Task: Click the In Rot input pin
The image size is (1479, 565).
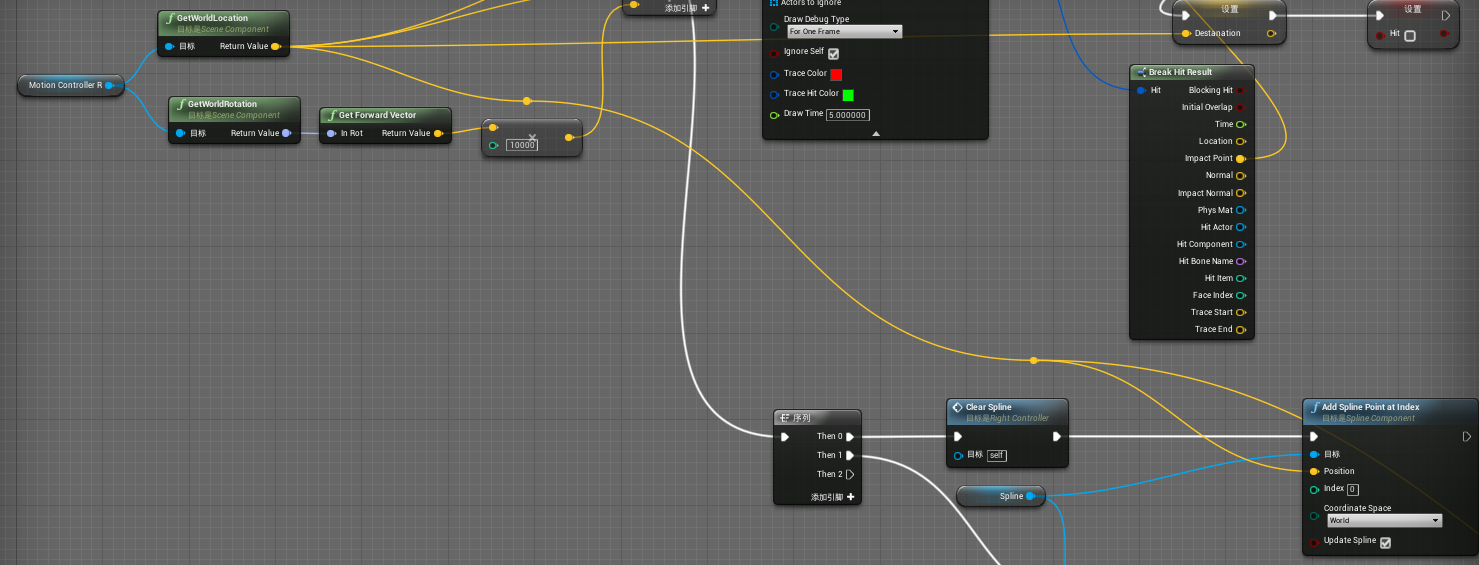Action: [x=331, y=133]
